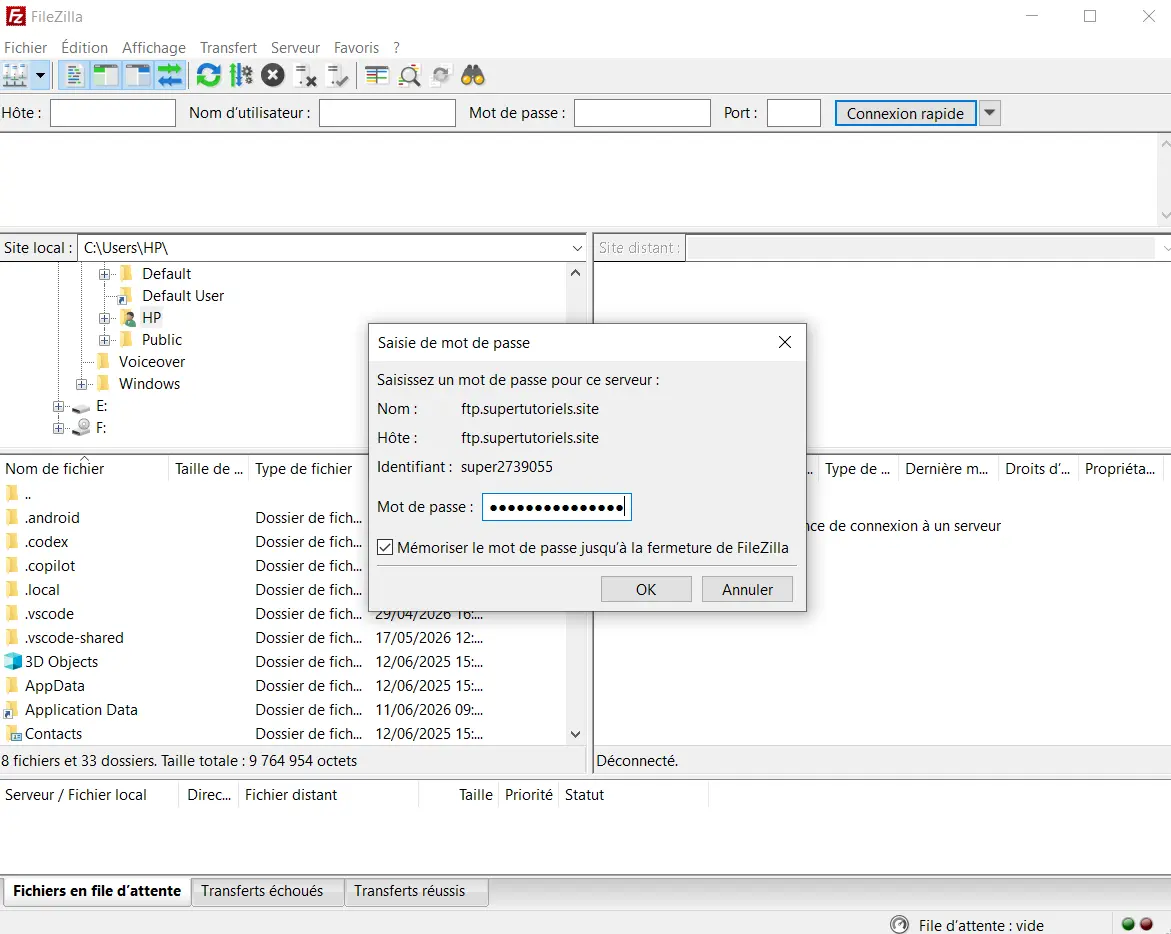The height and width of the screenshot is (934, 1171).
Task: Open the directory listing filters icon
Action: [x=376, y=75]
